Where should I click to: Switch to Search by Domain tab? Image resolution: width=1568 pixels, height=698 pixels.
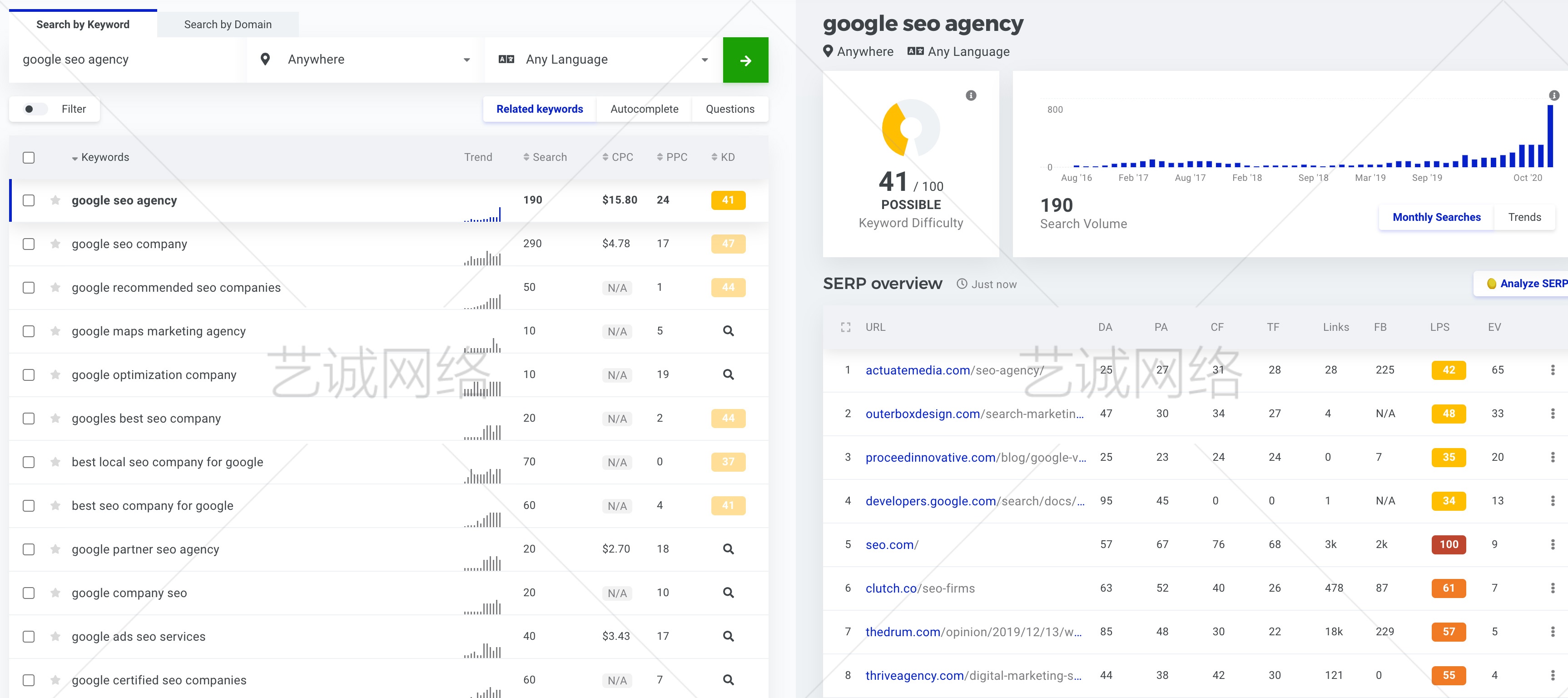coord(228,25)
